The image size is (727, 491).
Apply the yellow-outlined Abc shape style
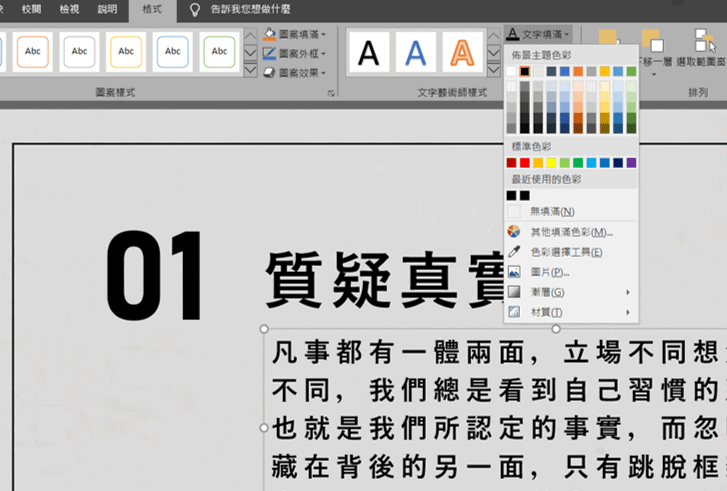(126, 51)
